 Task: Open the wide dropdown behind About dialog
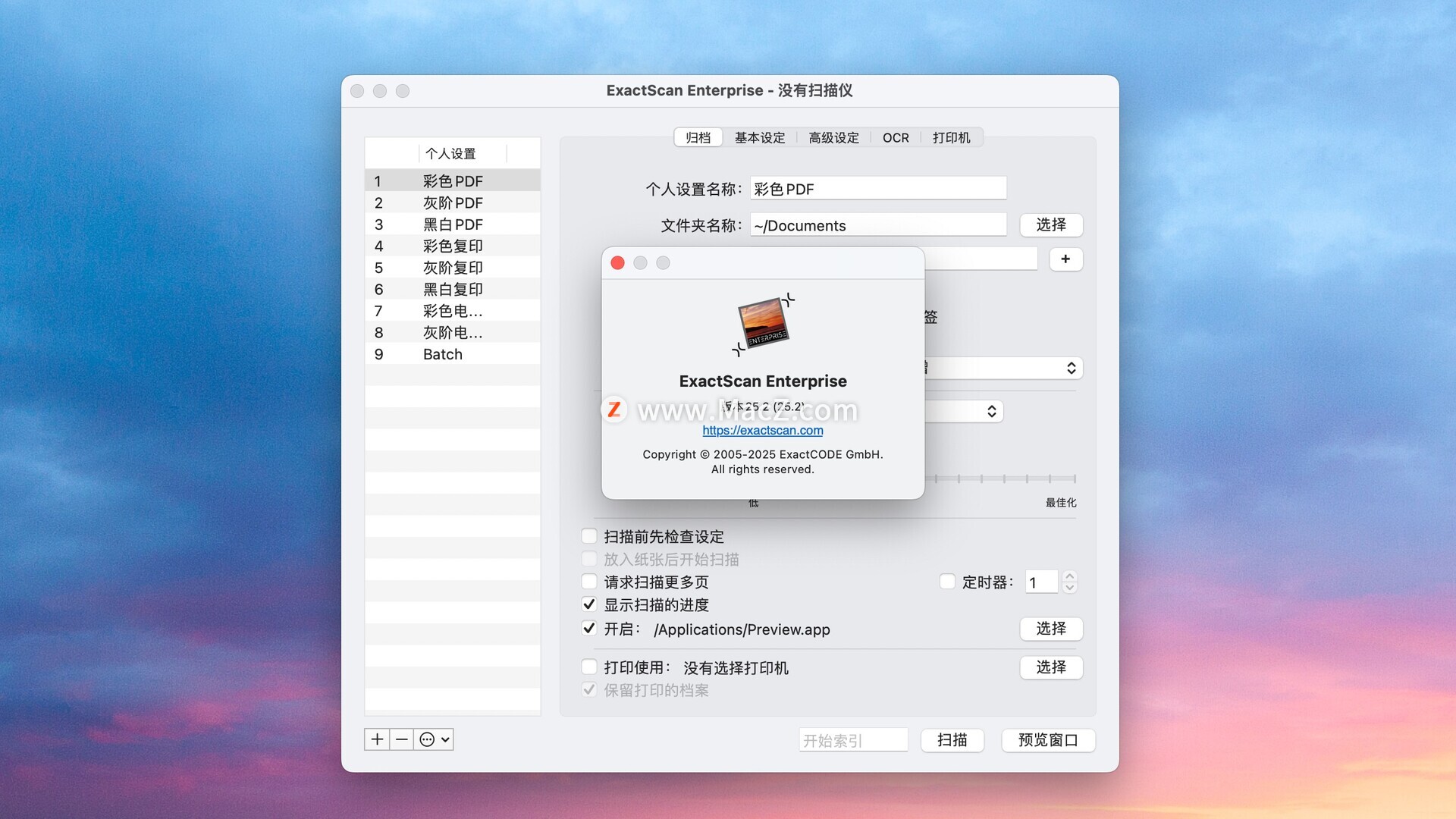[x=1003, y=368]
